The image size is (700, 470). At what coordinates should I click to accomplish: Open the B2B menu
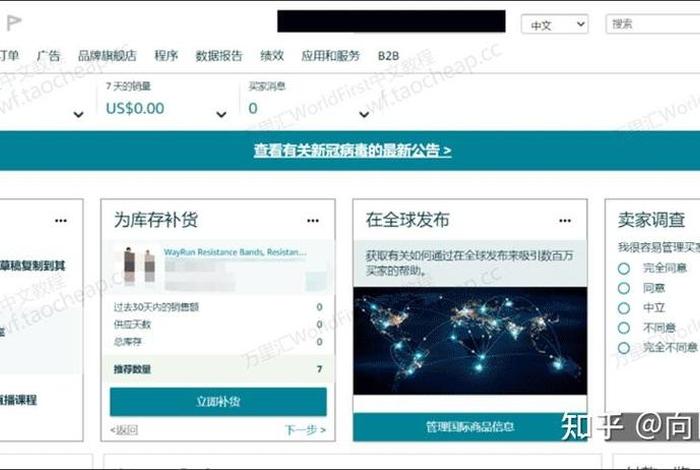click(x=388, y=56)
